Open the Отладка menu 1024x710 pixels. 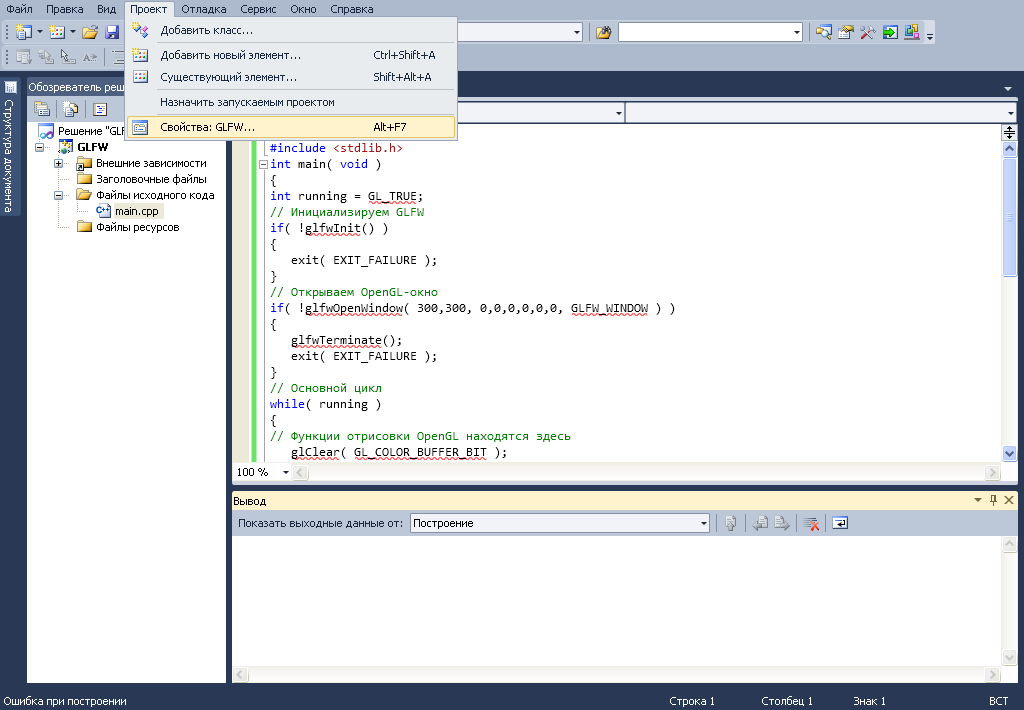coord(203,9)
